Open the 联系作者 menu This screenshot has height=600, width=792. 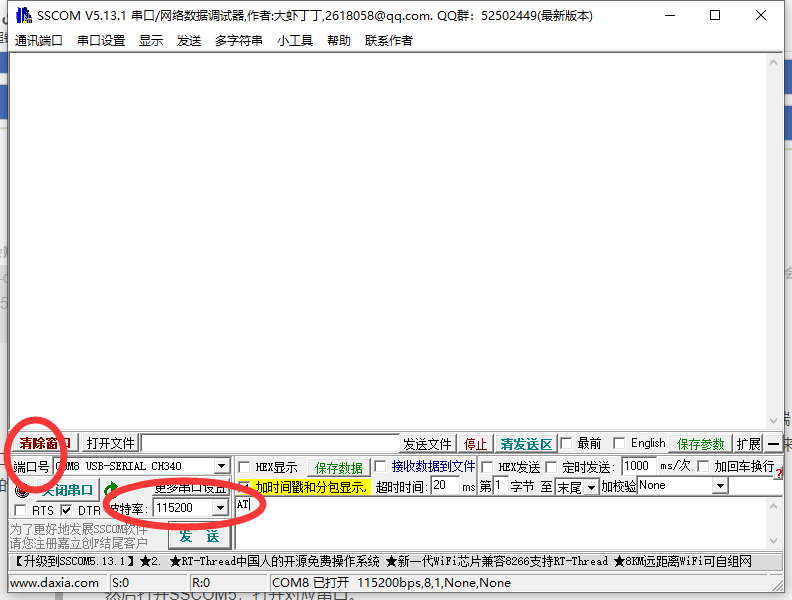coord(388,40)
